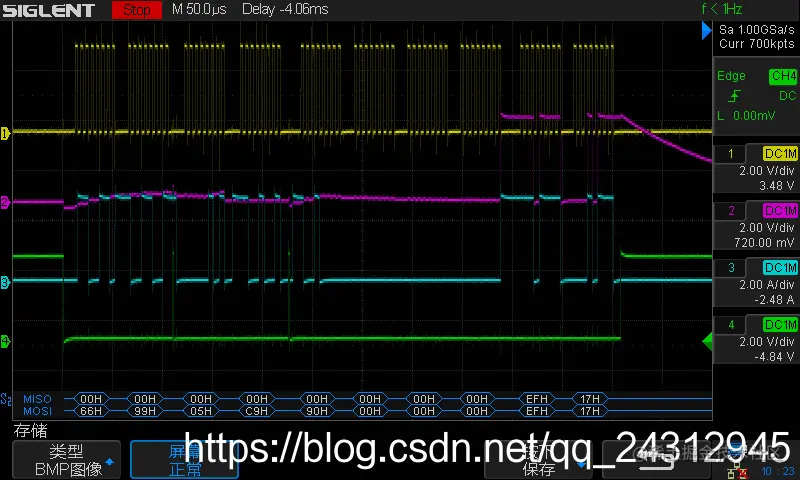
Task: Select the 3.48 V offset of channel 1
Action: [778, 186]
